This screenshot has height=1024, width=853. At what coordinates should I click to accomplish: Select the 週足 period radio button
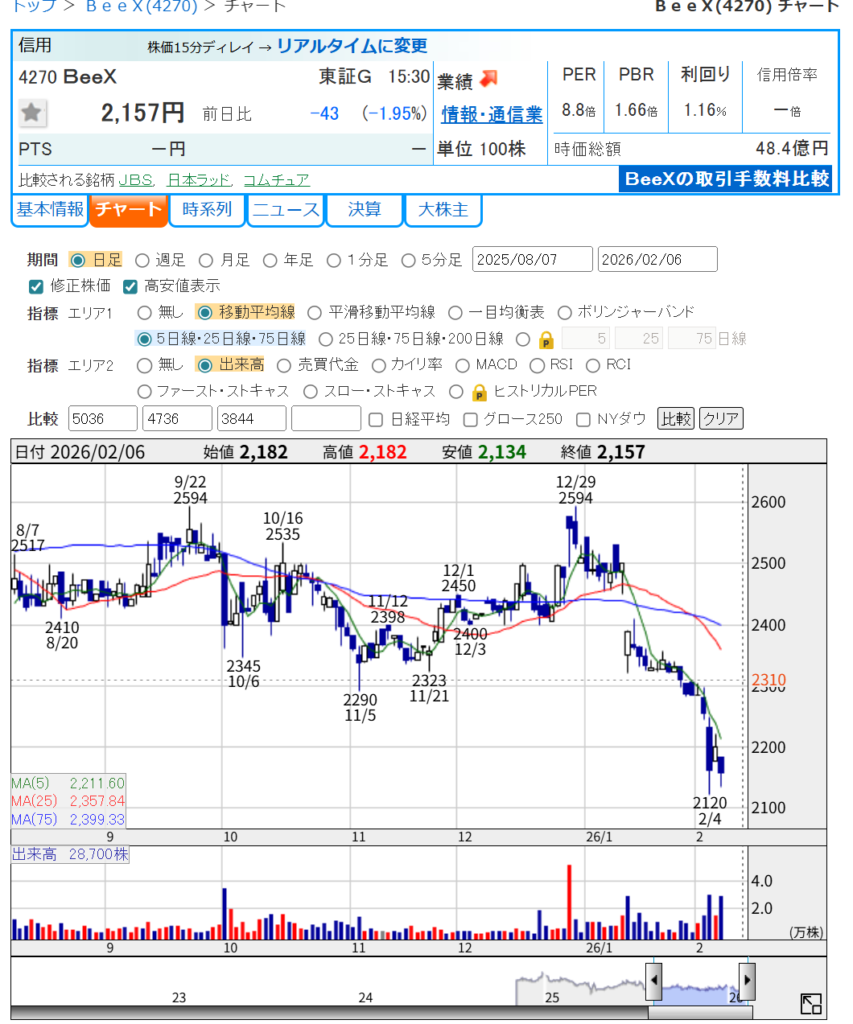tap(141, 260)
